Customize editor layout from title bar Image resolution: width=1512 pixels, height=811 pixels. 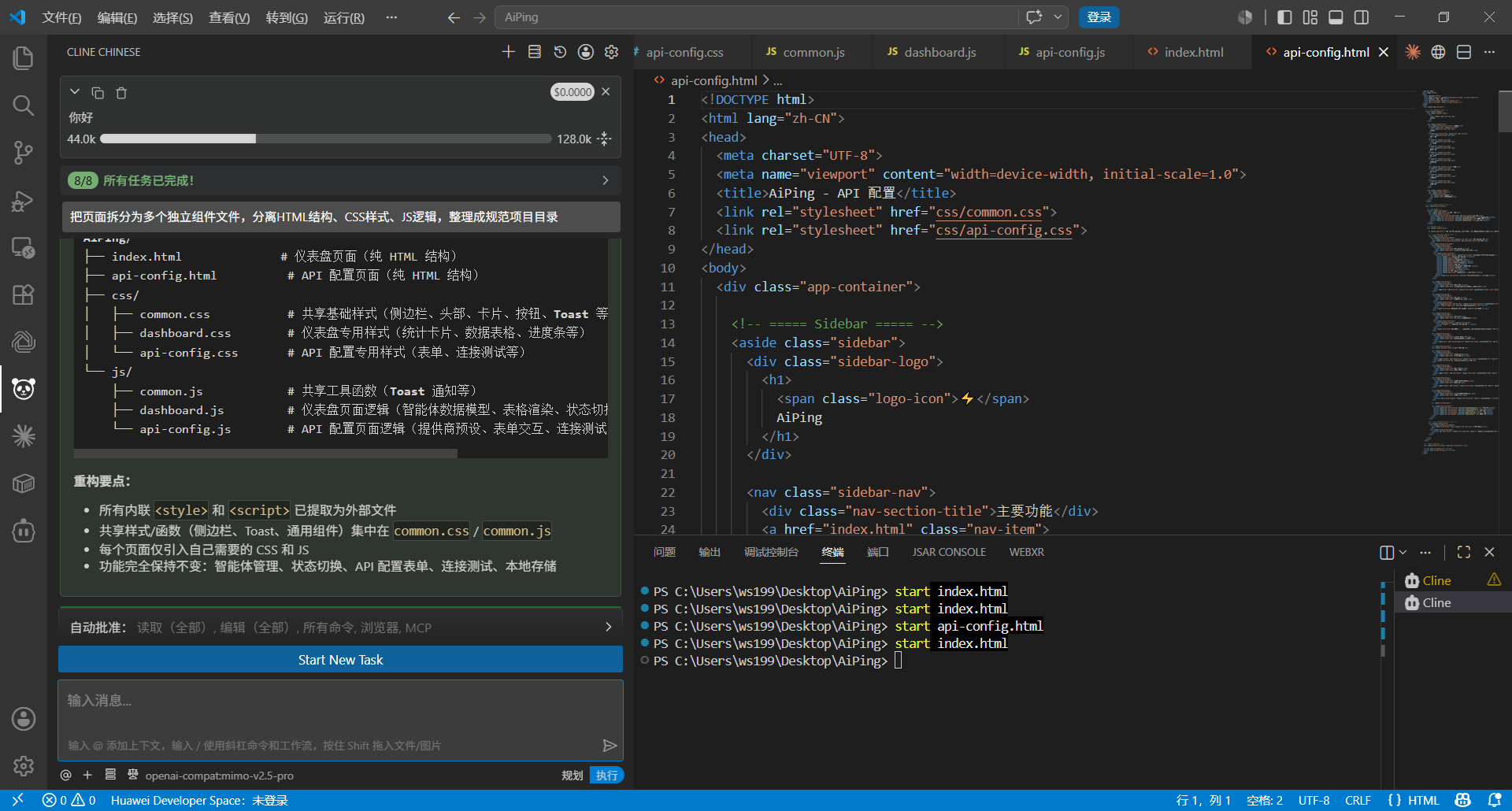pos(1310,17)
